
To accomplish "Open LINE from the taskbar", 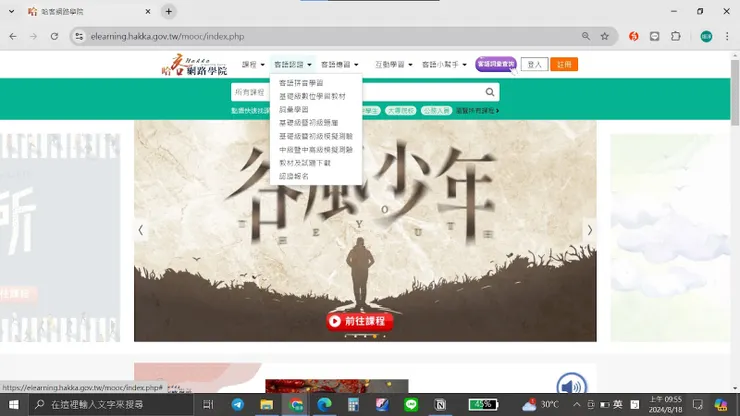I will click(x=411, y=405).
